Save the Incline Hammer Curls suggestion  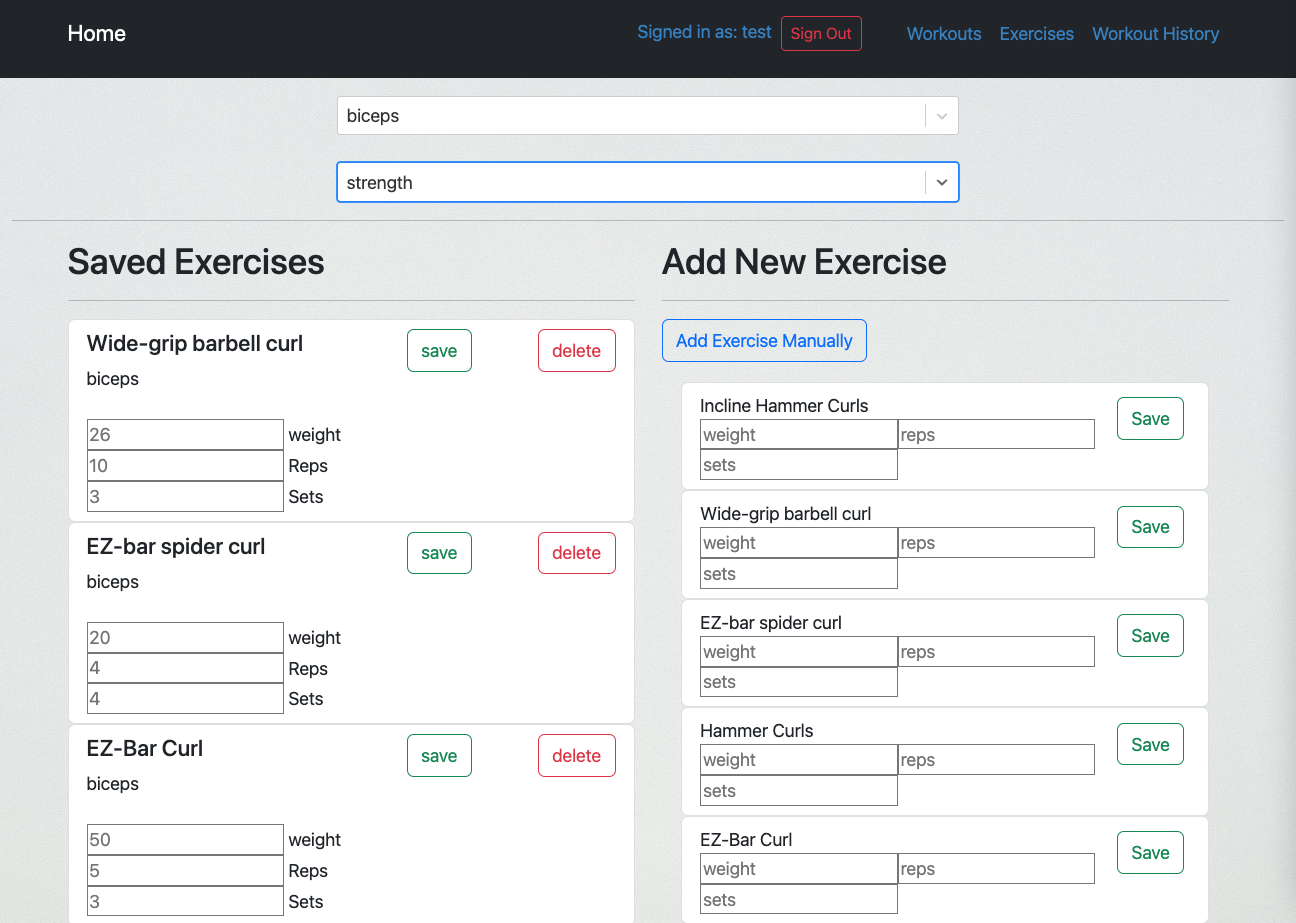coord(1149,418)
